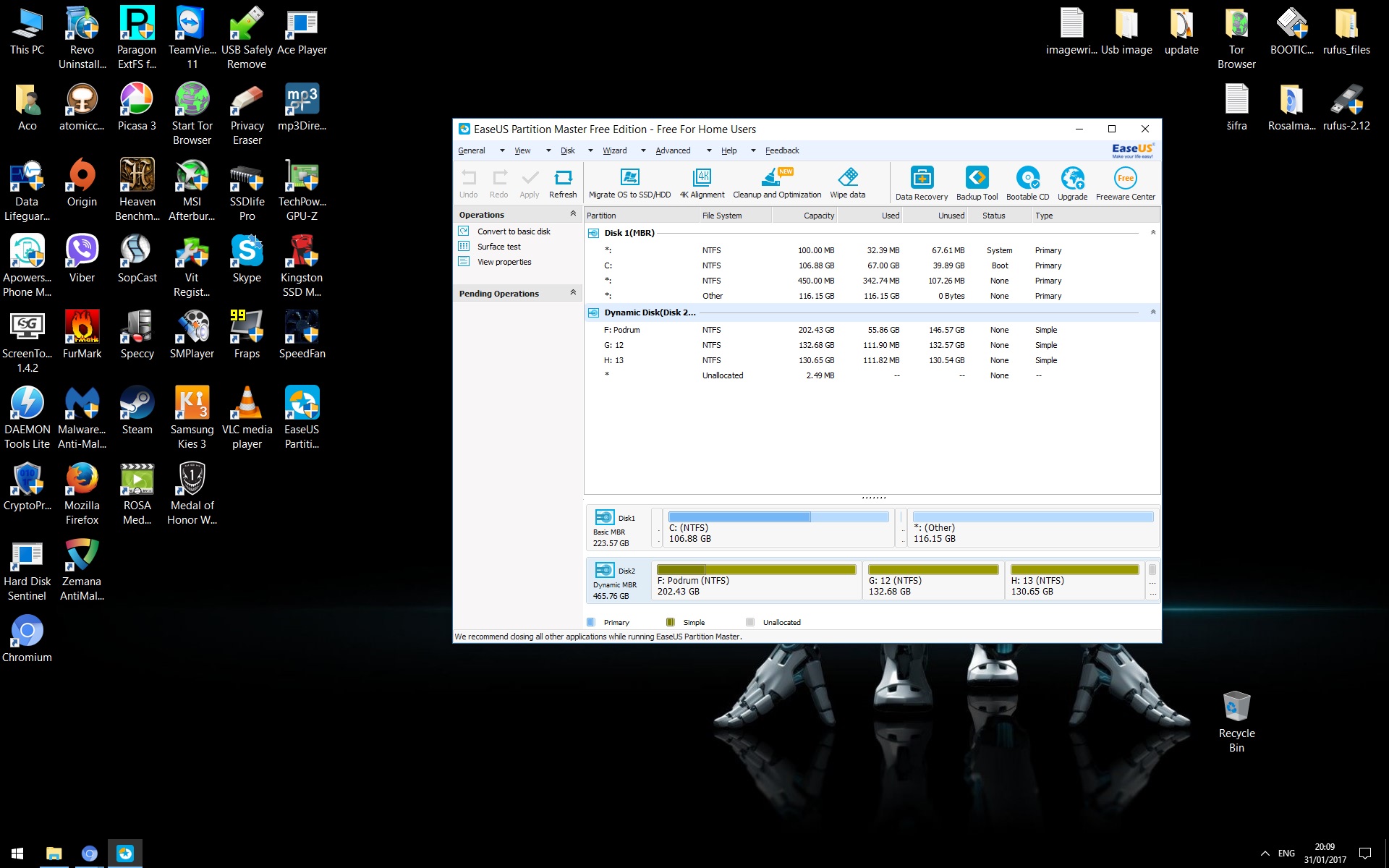Open the Wizard menu
1389x868 pixels.
615,150
